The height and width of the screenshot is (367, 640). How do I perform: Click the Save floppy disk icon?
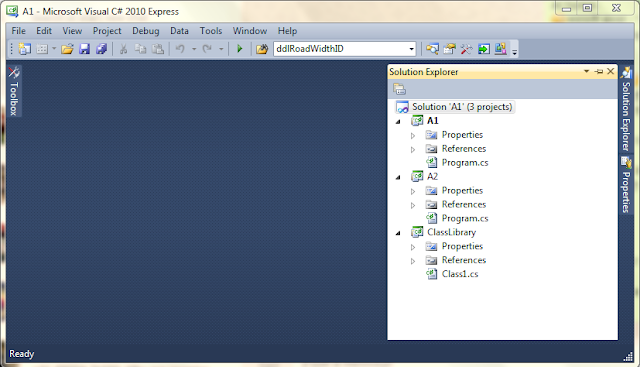84,49
